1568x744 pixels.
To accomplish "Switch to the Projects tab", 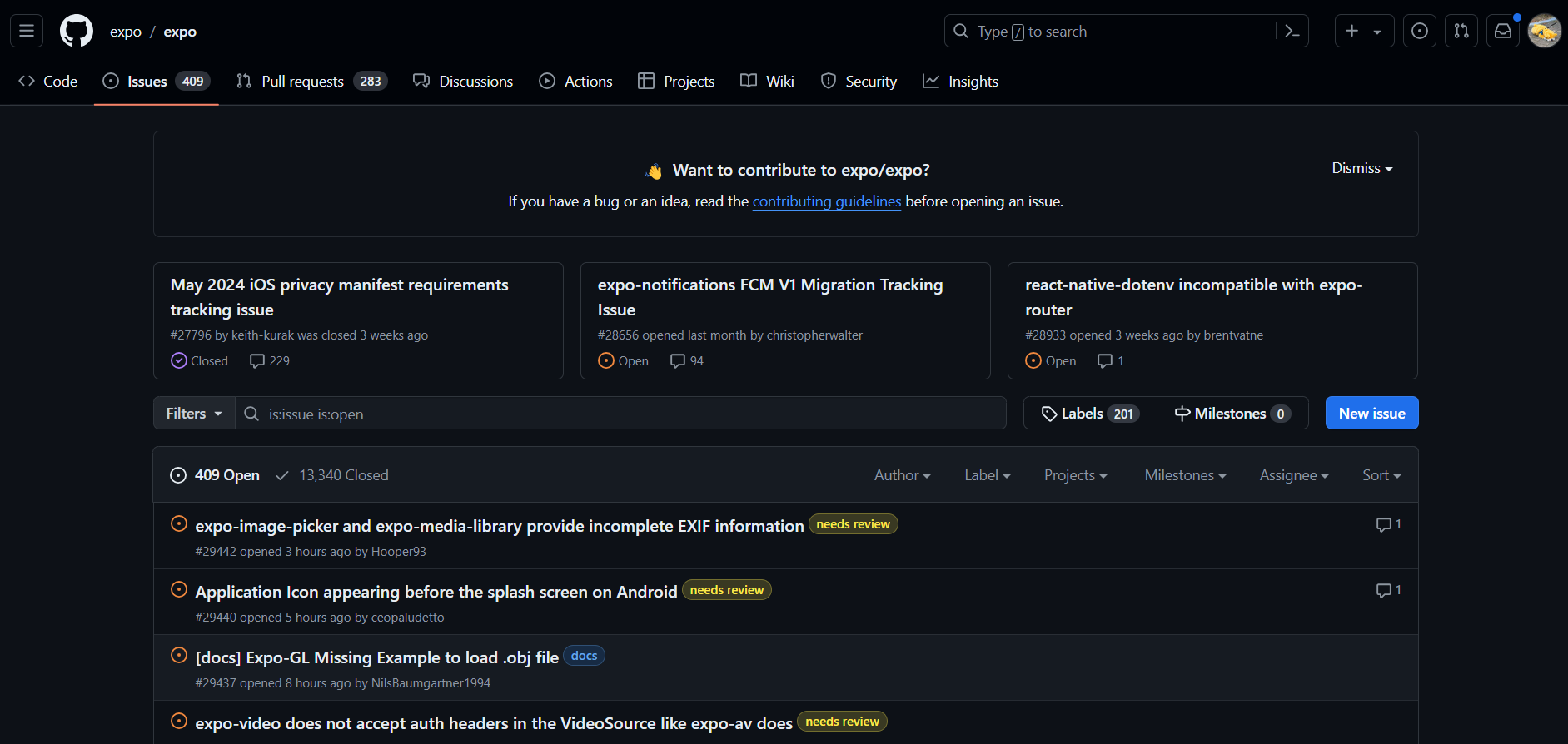I will point(676,81).
